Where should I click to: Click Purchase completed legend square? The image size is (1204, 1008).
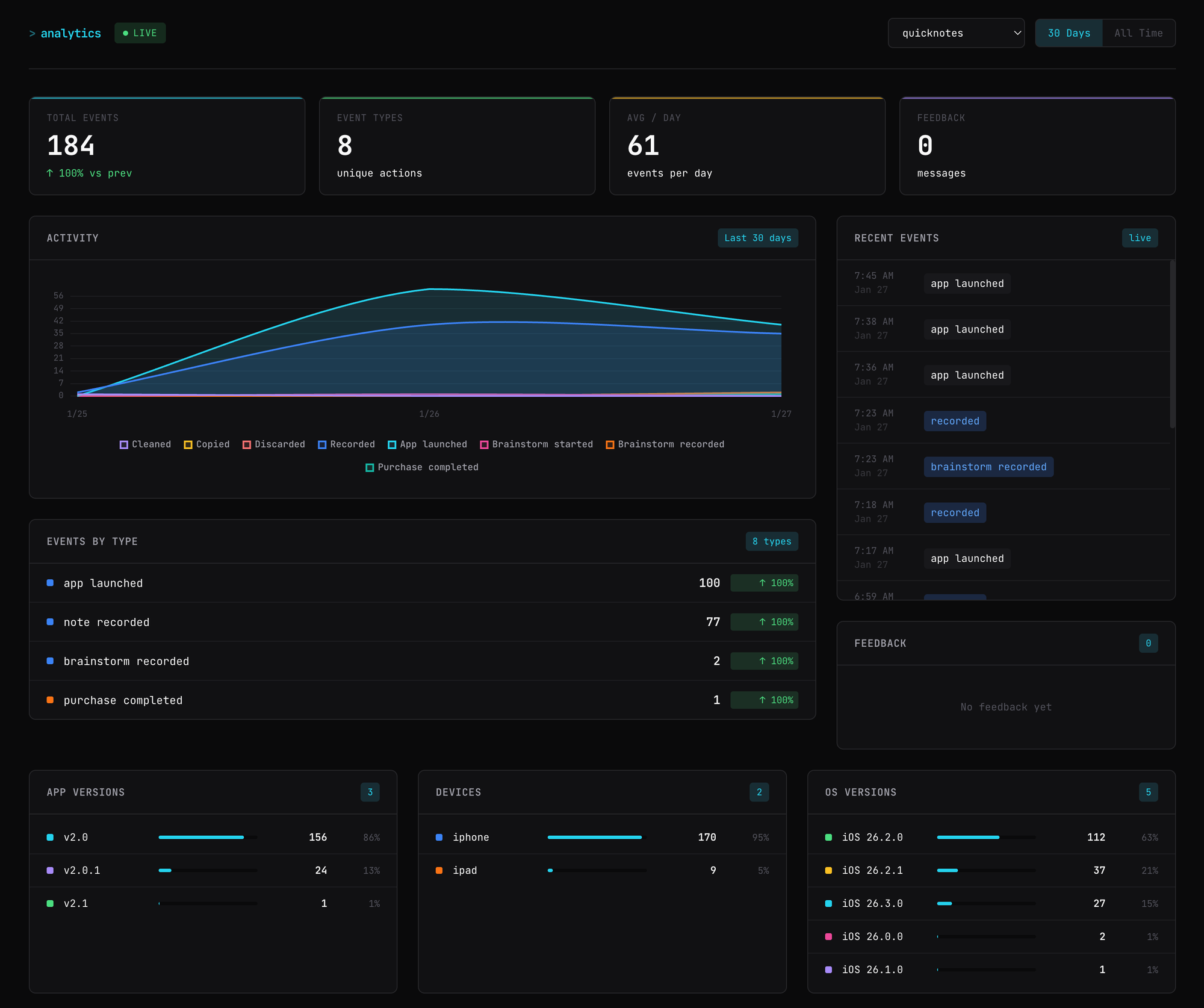[370, 467]
